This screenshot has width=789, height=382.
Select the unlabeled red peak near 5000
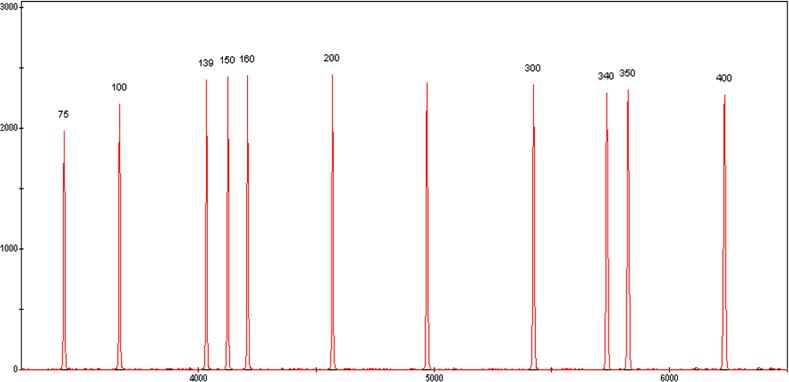(x=427, y=225)
